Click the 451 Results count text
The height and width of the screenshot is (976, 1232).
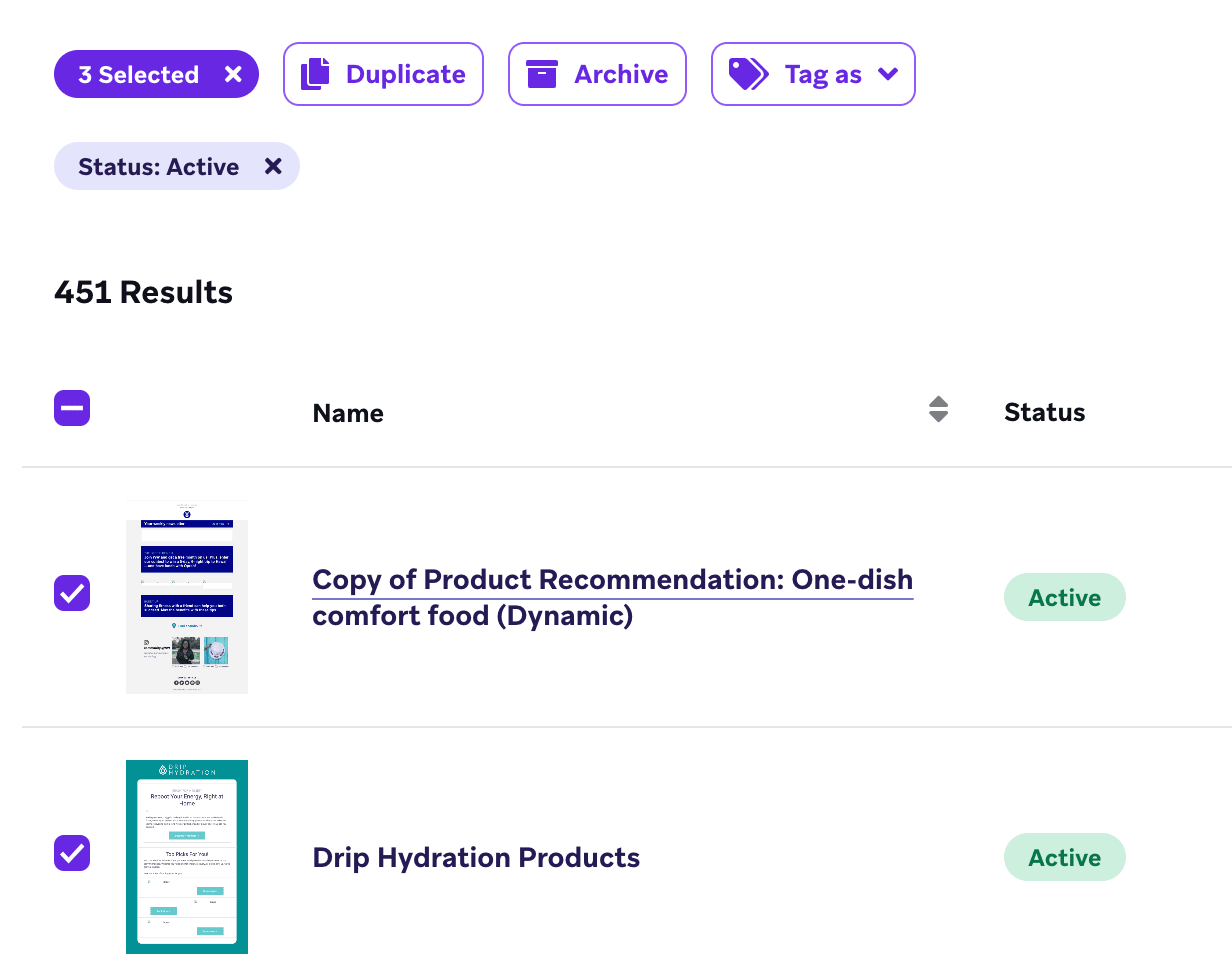point(143,292)
